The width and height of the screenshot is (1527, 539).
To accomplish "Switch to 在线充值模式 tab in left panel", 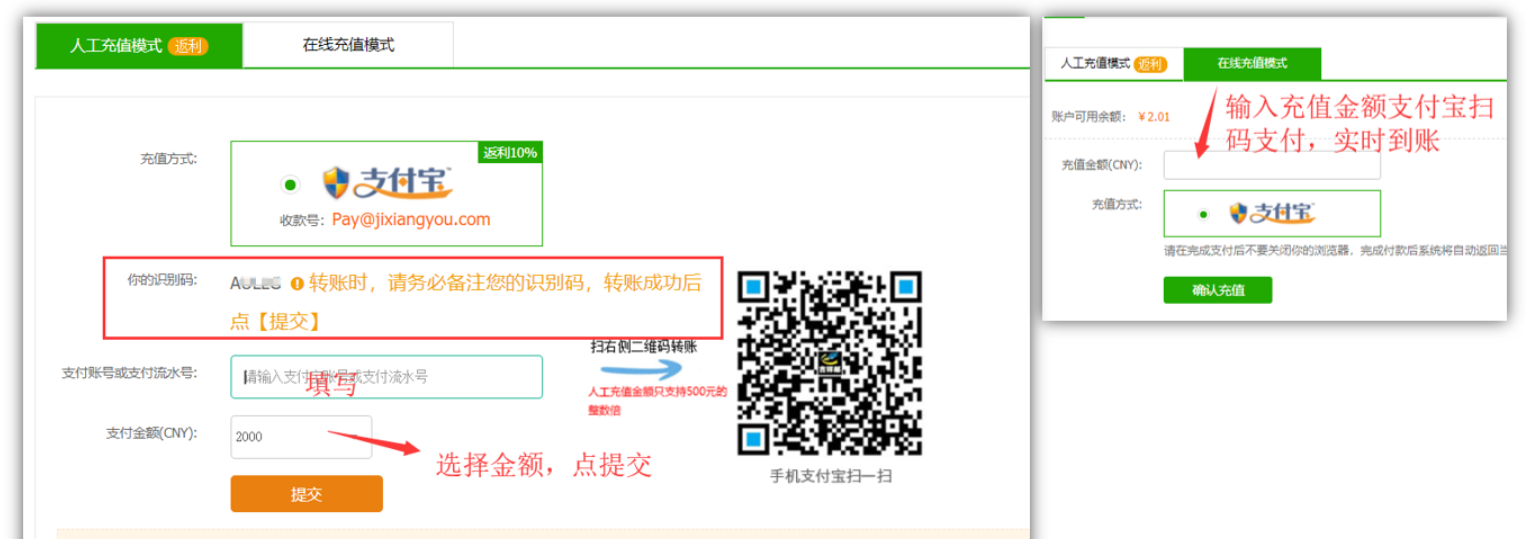I will pos(348,46).
